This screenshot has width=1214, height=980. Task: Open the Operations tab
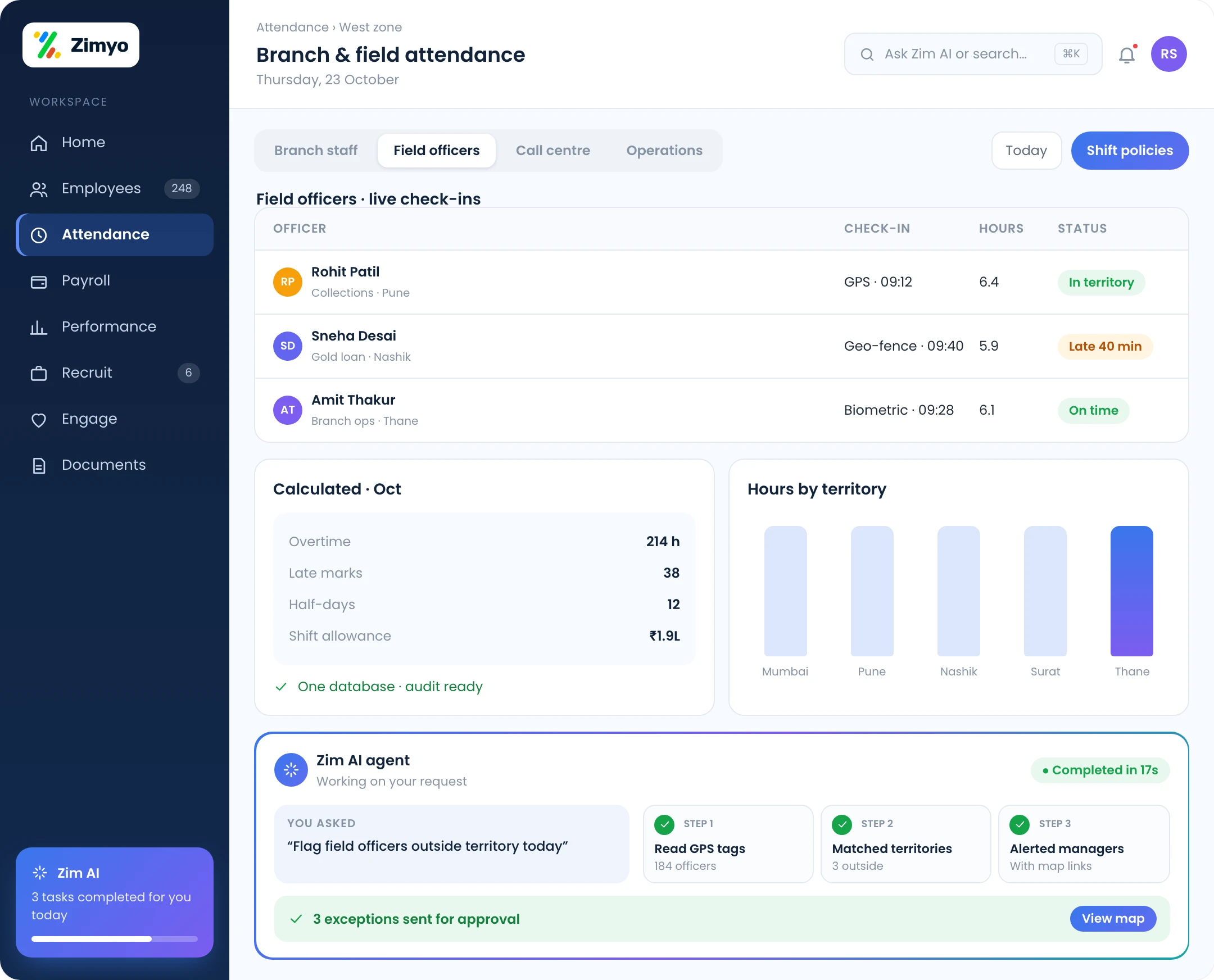(664, 151)
